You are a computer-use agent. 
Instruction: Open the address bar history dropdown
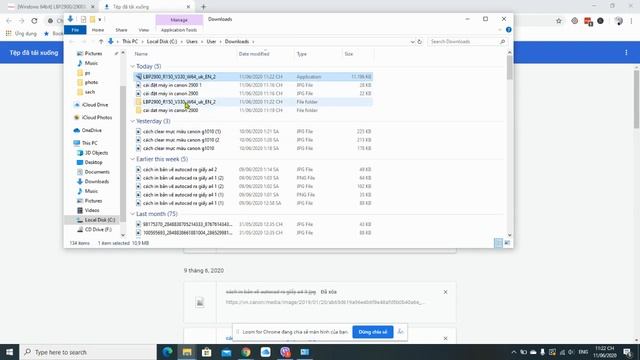pos(412,42)
